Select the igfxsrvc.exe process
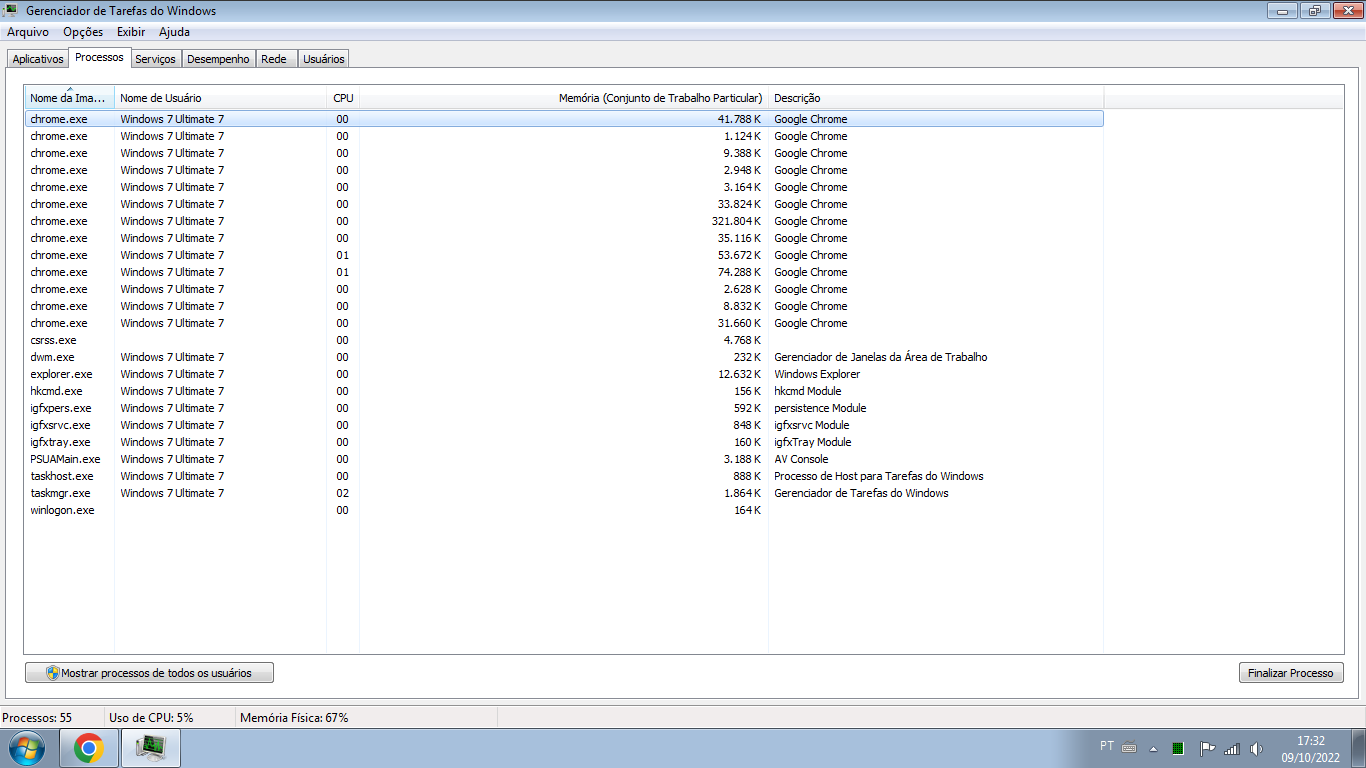Viewport: 1366px width, 768px height. click(x=564, y=425)
